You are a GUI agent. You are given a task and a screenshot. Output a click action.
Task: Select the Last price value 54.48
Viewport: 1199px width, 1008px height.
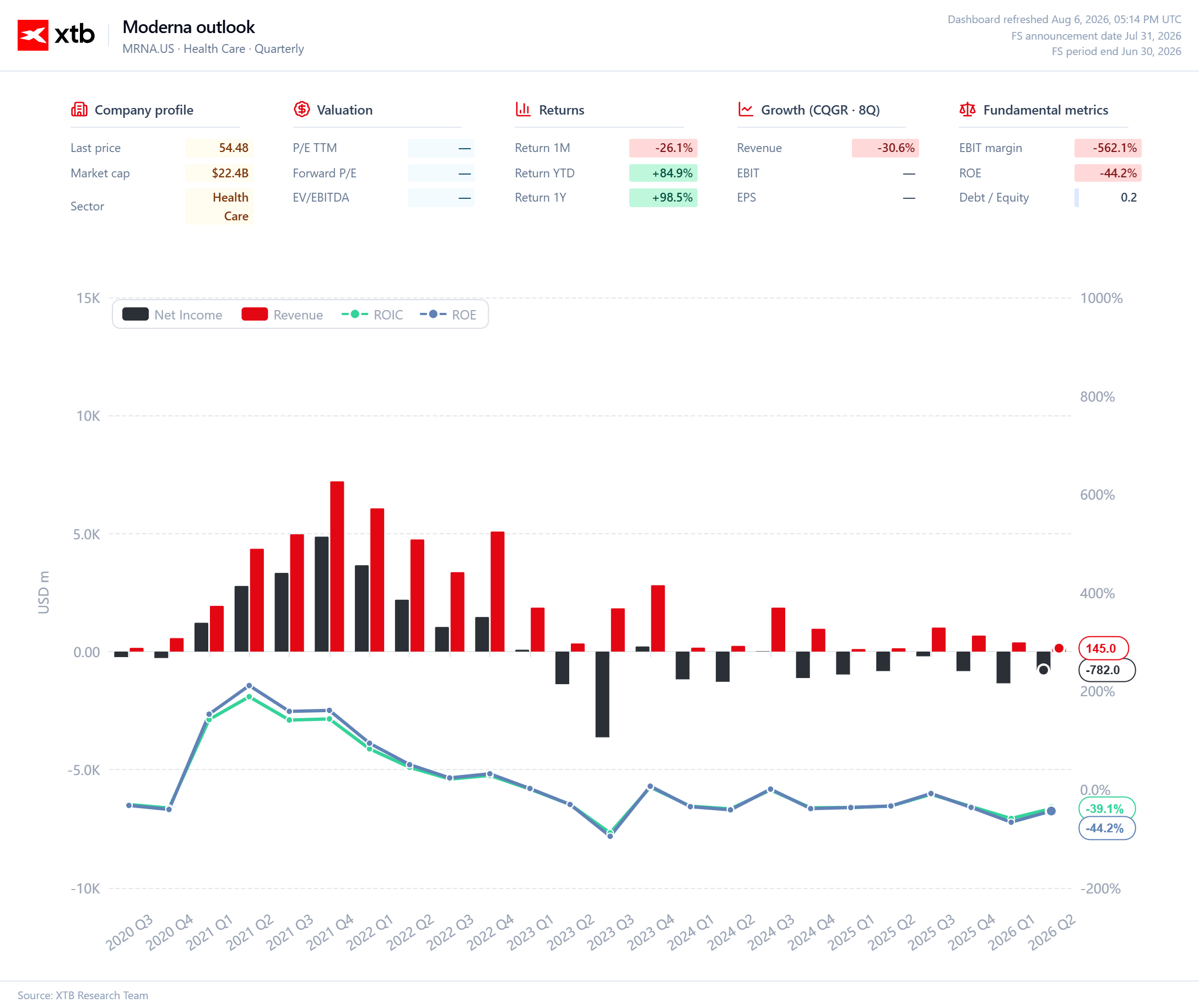pyautogui.click(x=219, y=148)
